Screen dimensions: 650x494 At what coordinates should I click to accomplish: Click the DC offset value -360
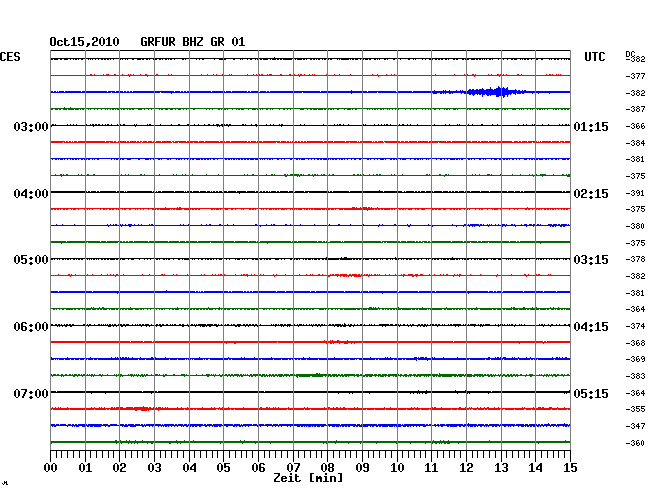click(635, 443)
